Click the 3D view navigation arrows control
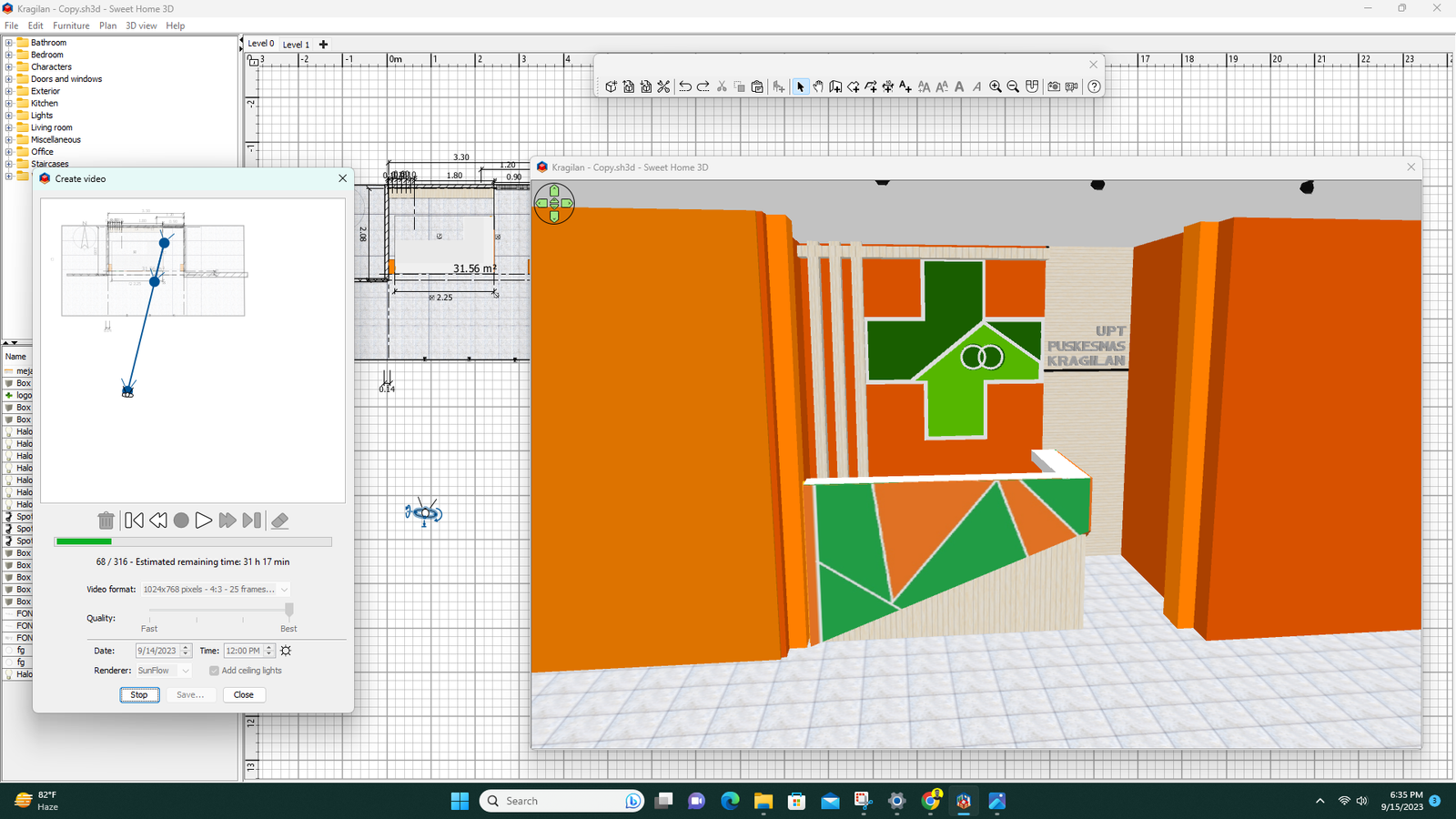The width and height of the screenshot is (1456, 819). (554, 203)
